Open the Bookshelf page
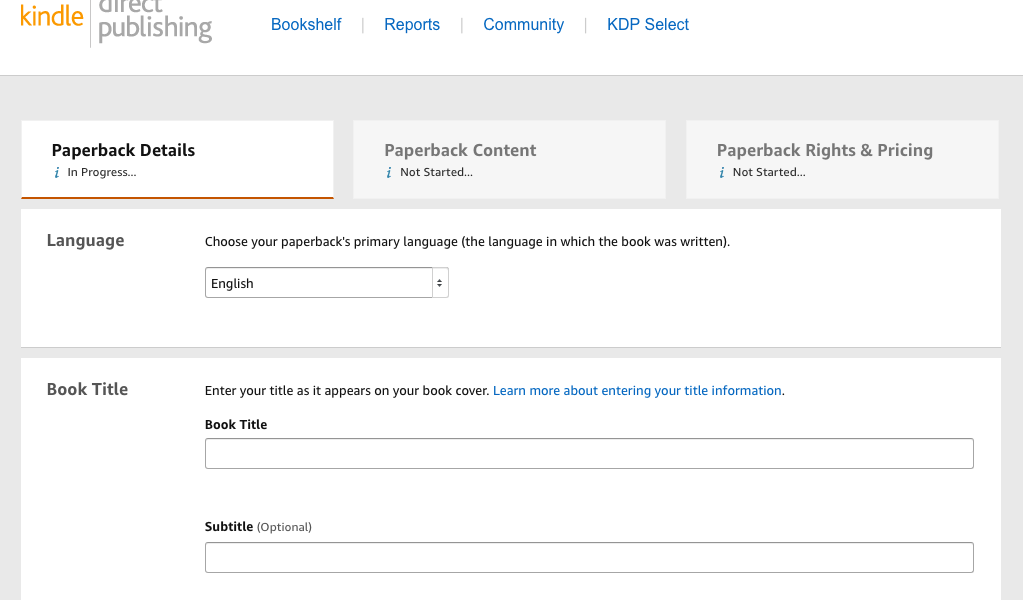This screenshot has height=600, width=1023. pyautogui.click(x=306, y=25)
